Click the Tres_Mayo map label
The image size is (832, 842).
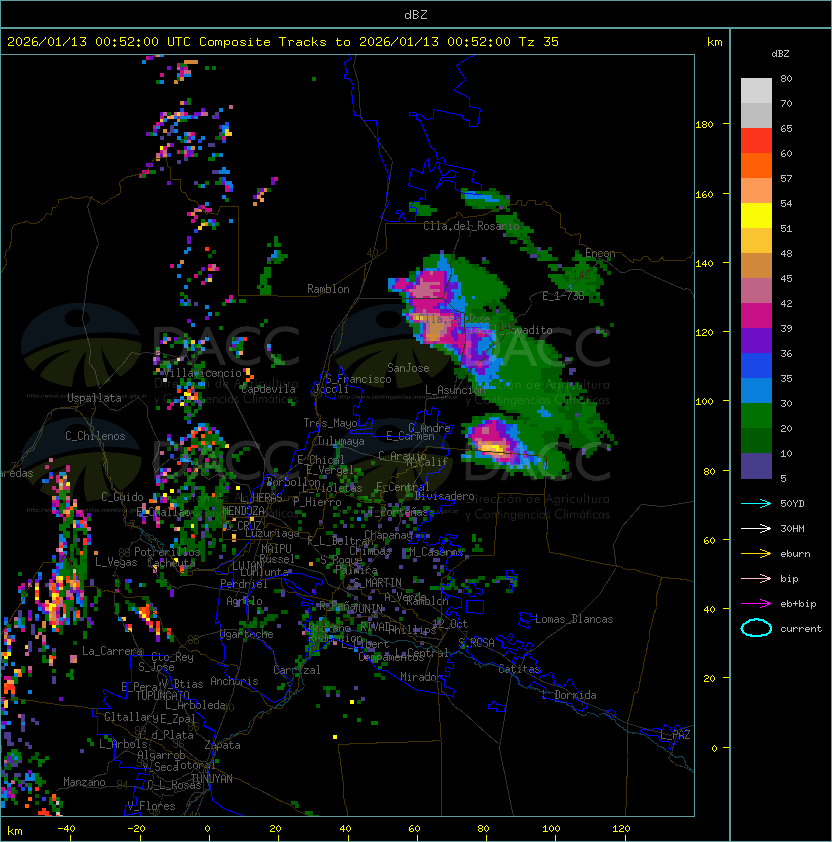[330, 423]
